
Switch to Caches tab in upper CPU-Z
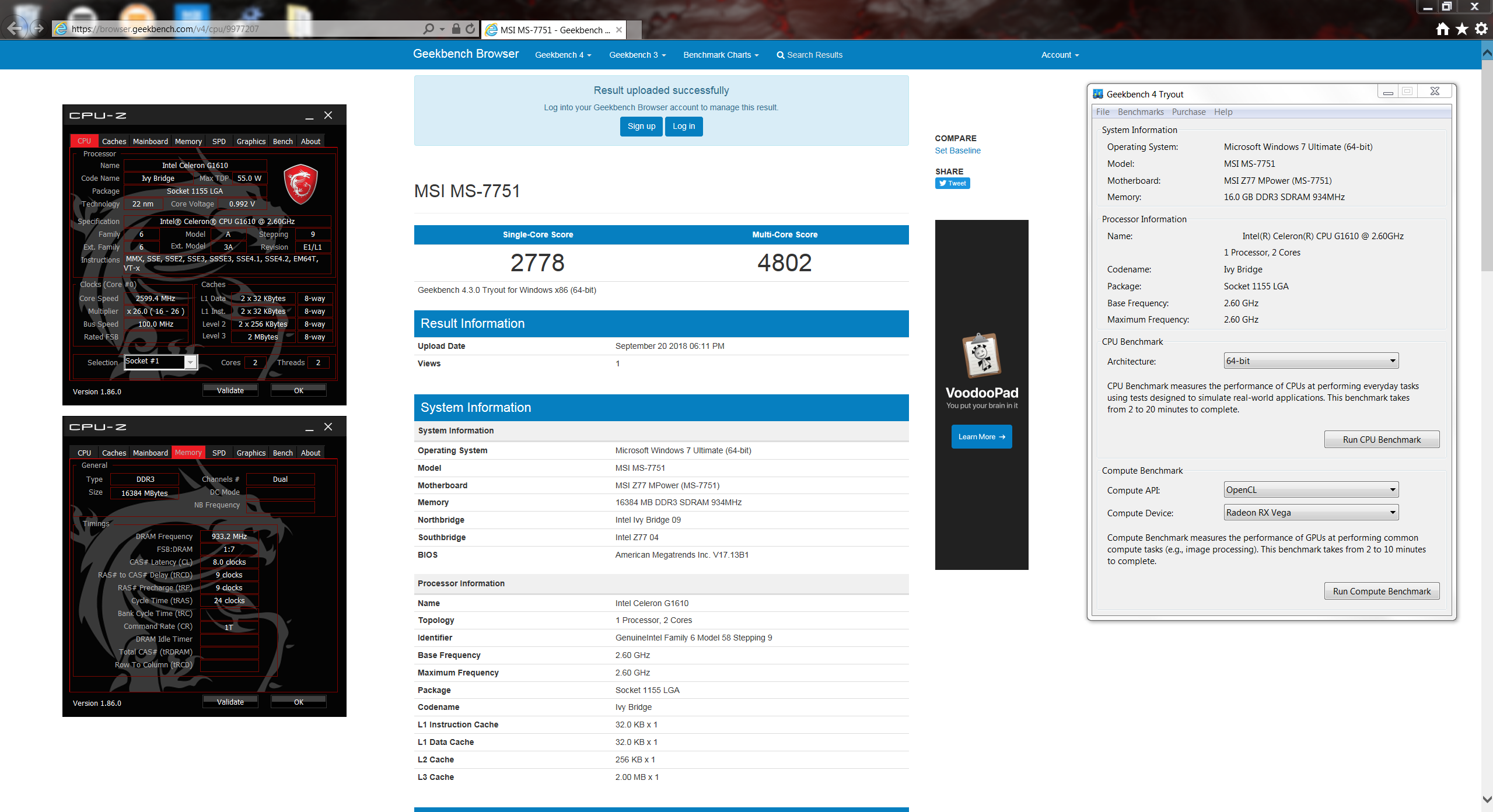(x=114, y=141)
